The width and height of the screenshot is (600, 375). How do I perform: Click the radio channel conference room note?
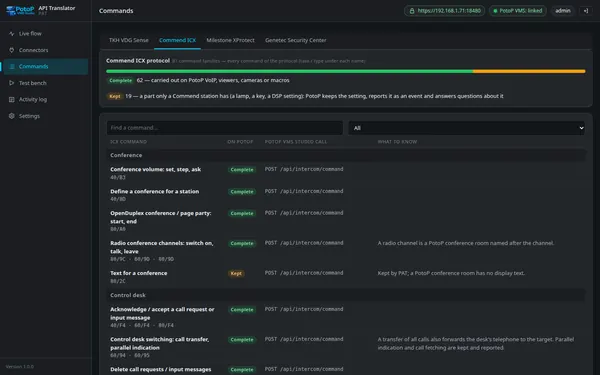[466, 243]
